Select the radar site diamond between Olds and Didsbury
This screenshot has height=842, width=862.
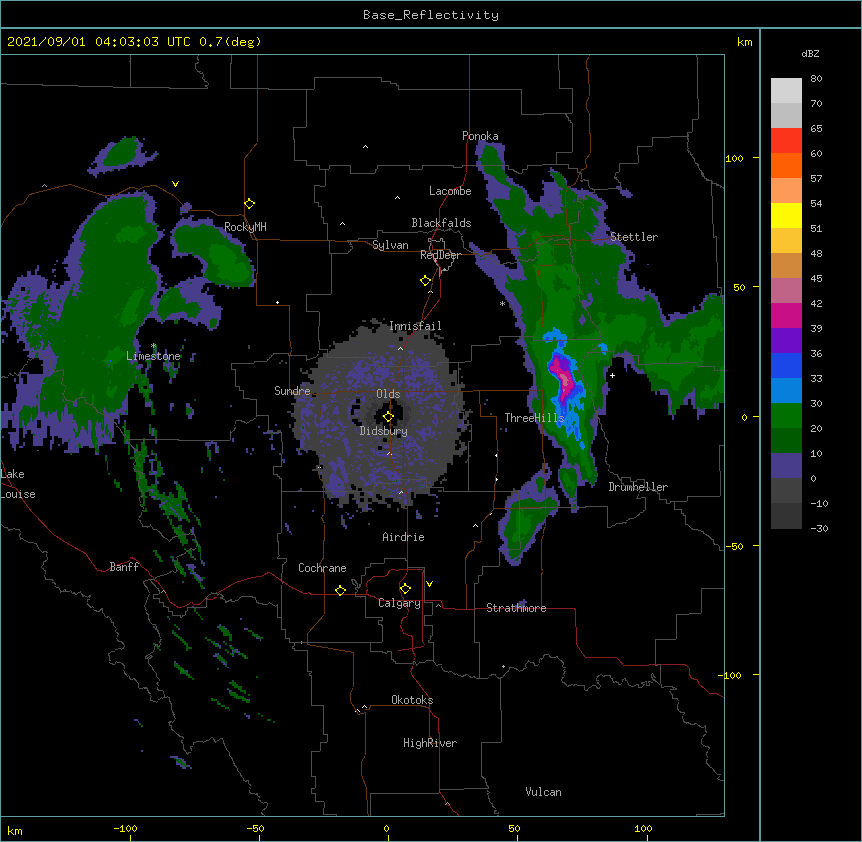388,417
